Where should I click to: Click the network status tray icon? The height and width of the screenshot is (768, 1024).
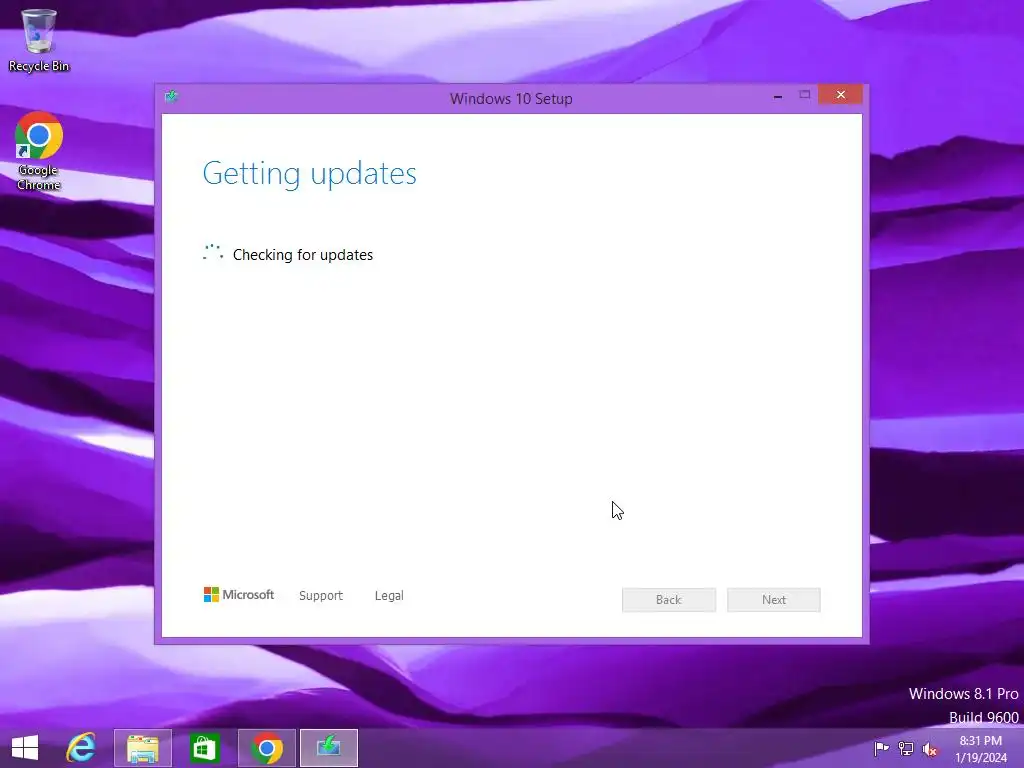[906, 748]
